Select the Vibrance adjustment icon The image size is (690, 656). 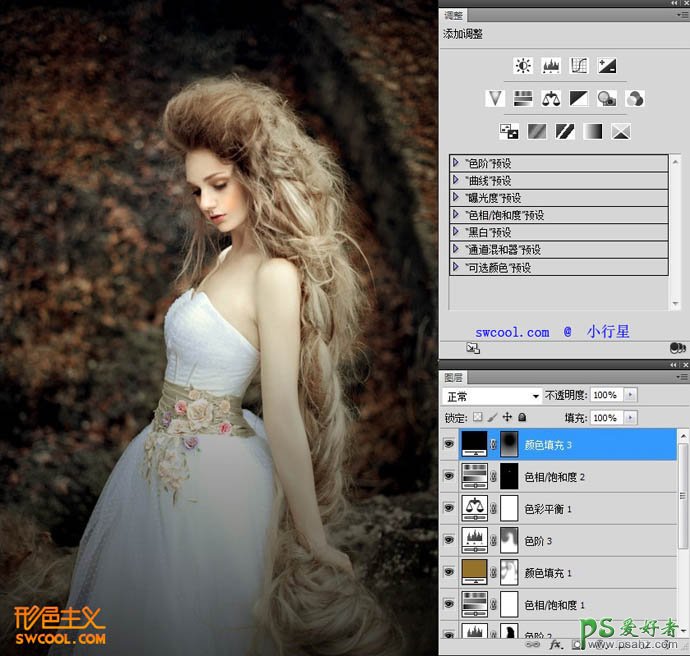[x=494, y=98]
